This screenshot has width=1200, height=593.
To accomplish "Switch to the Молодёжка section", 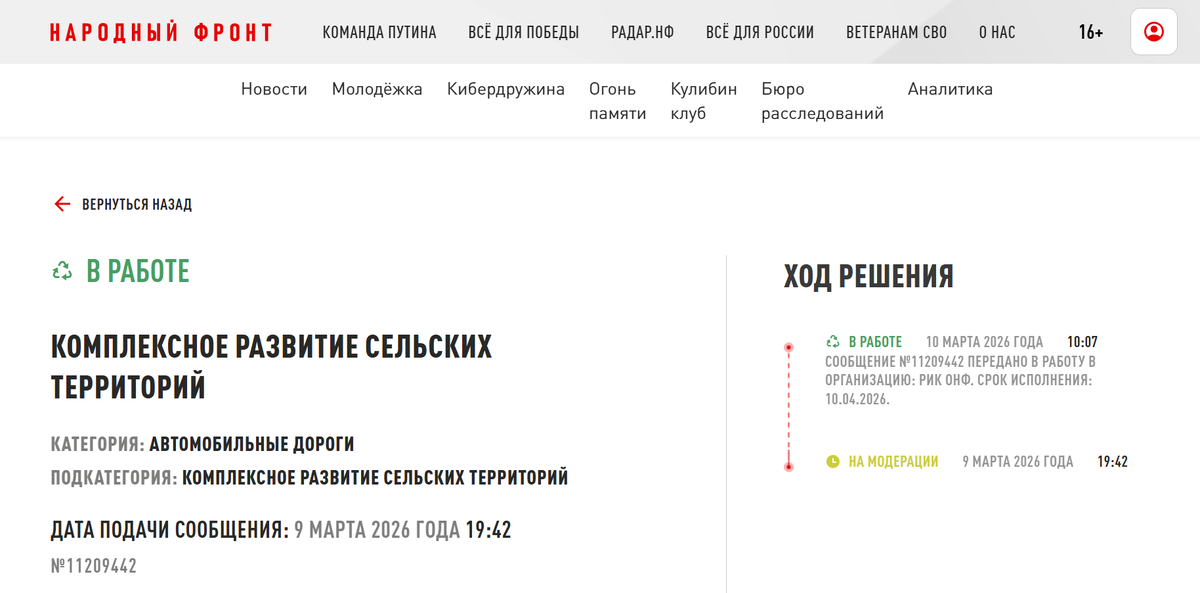I will (377, 89).
